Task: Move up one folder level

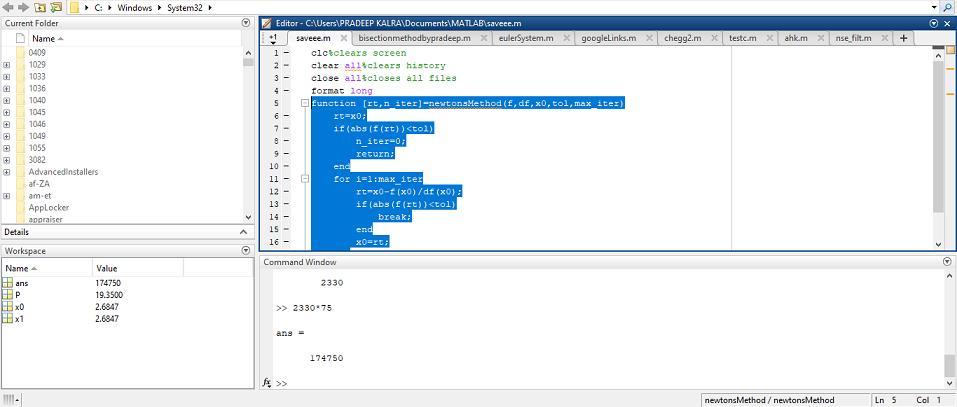Action: click(40, 7)
